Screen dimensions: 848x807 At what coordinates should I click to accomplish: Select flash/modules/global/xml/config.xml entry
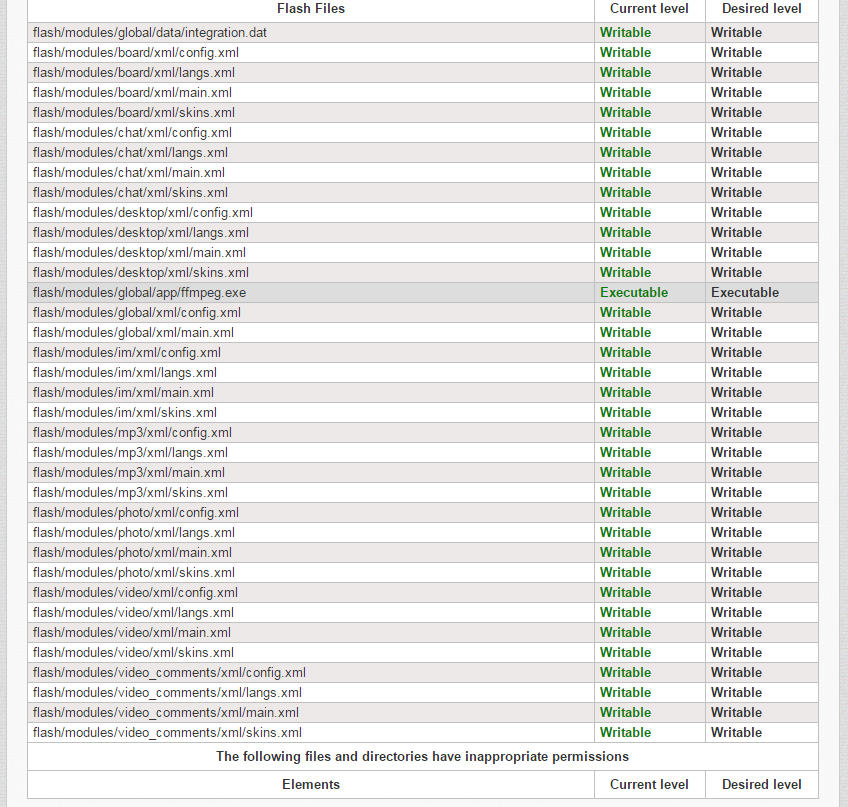point(136,313)
